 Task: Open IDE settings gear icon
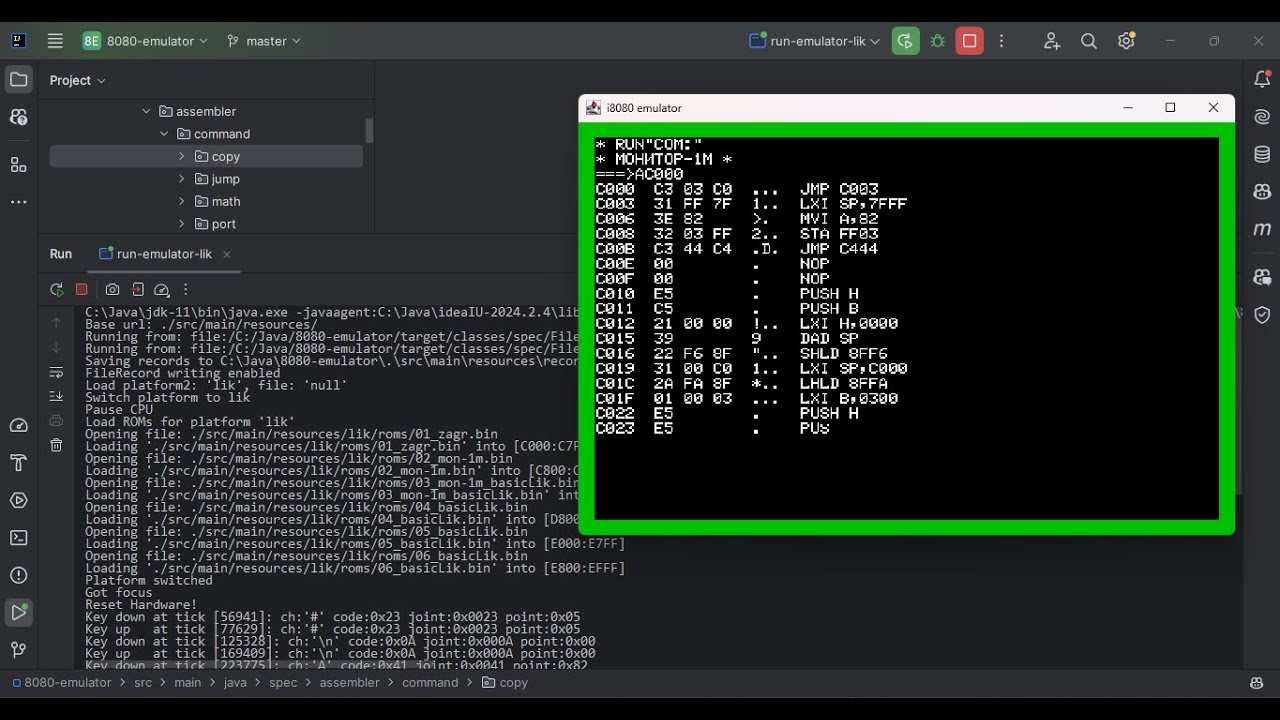pos(1127,41)
